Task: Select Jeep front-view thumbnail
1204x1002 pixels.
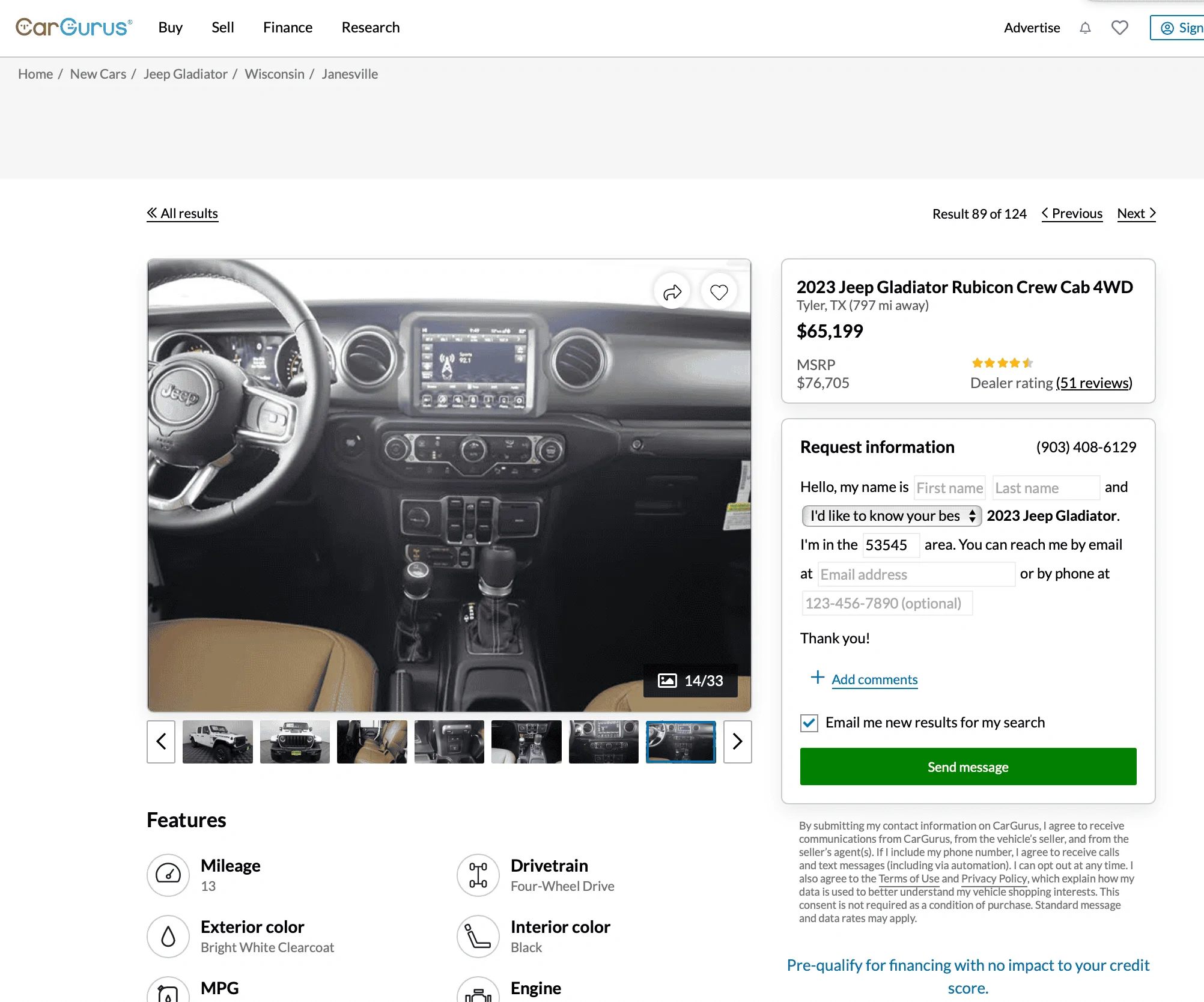Action: (x=295, y=742)
